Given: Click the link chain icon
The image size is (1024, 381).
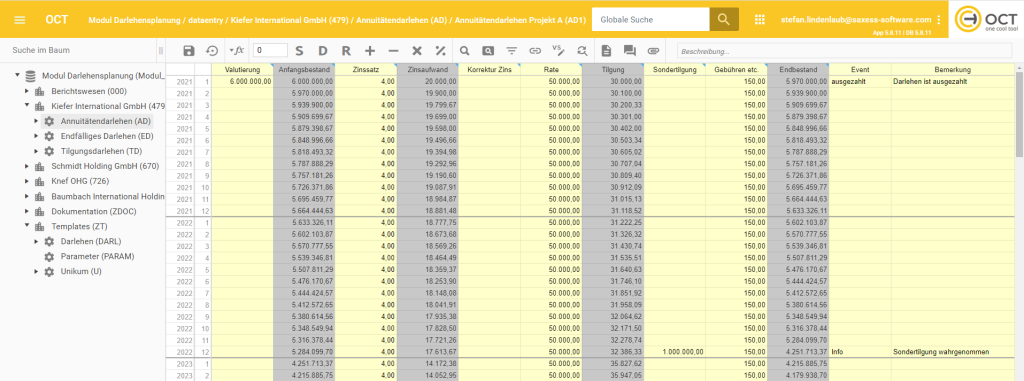Looking at the screenshot, I should coord(535,50).
